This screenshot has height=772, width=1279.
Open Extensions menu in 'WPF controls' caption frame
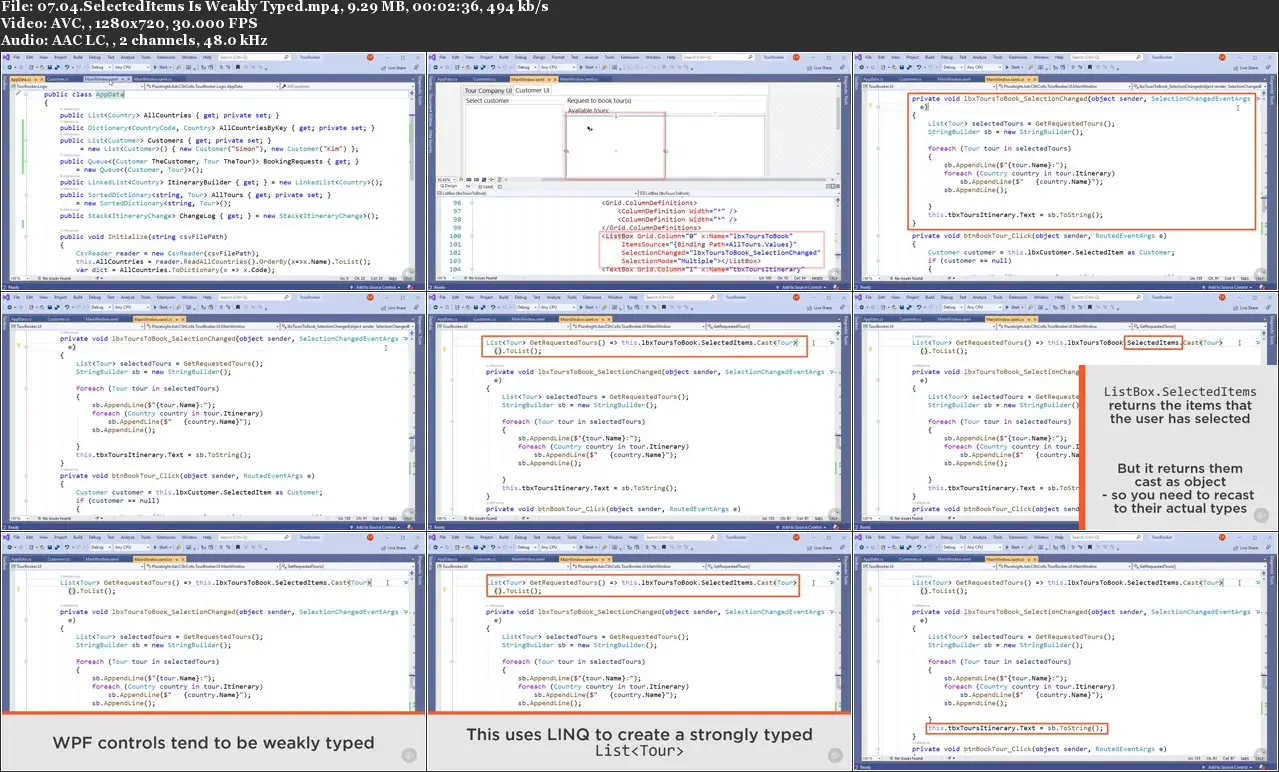pos(166,538)
